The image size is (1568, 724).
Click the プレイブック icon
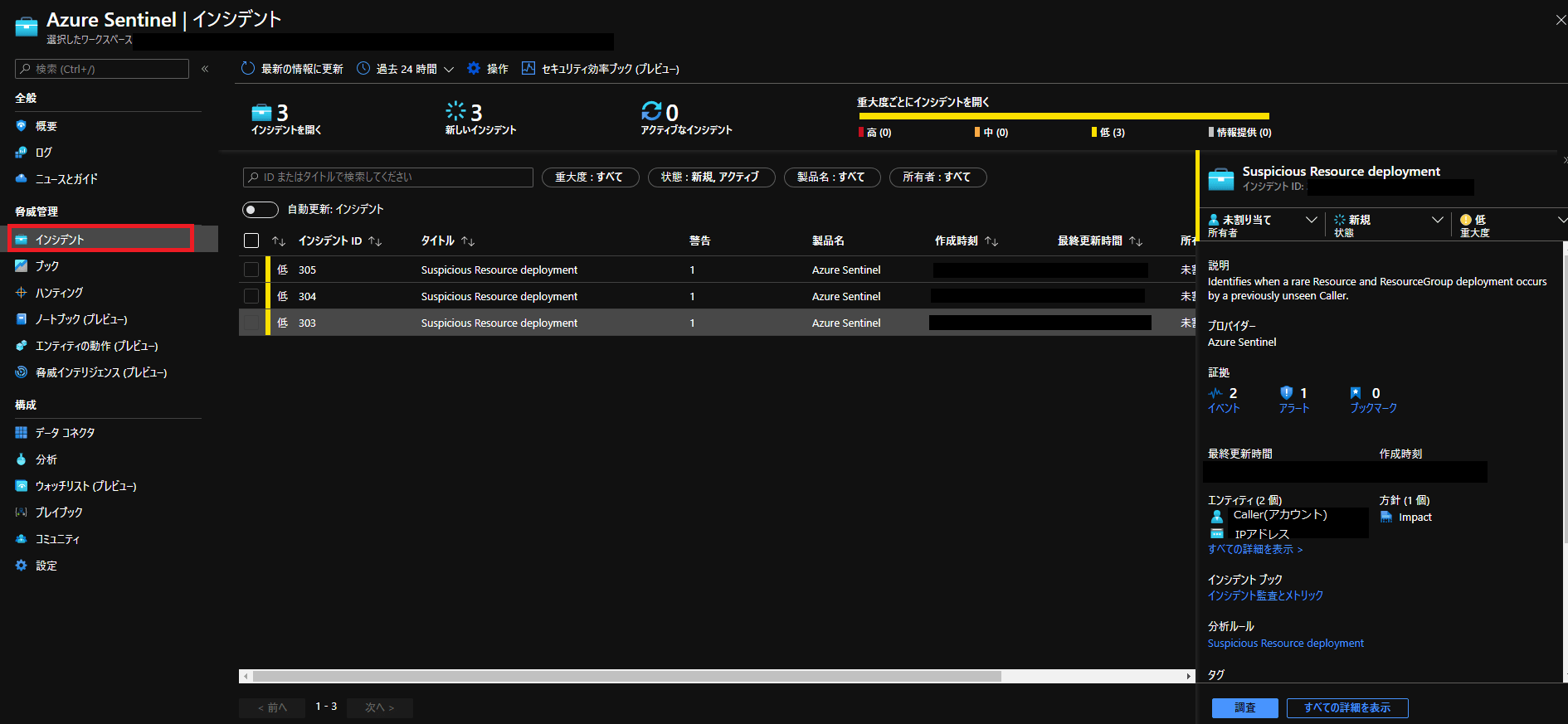point(22,512)
